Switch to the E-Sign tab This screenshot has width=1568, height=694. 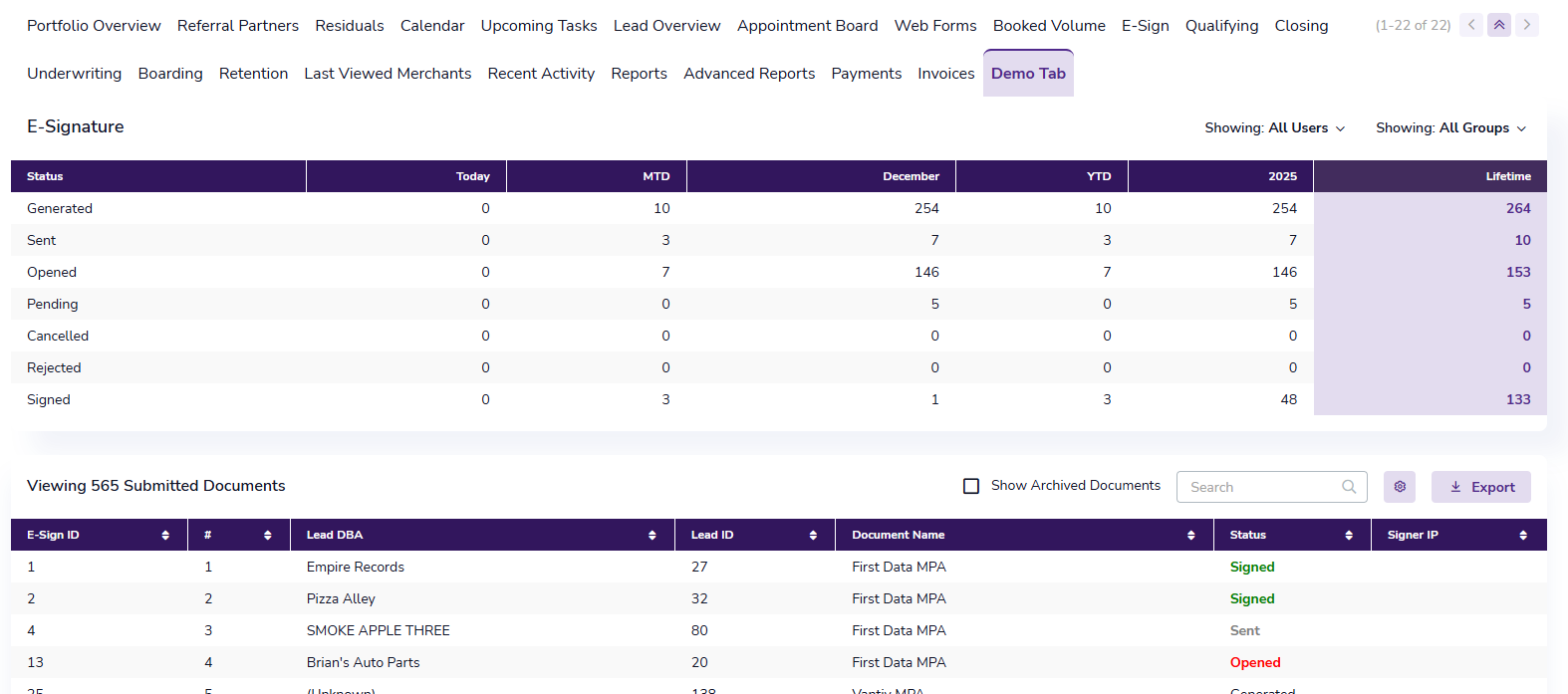click(1145, 26)
